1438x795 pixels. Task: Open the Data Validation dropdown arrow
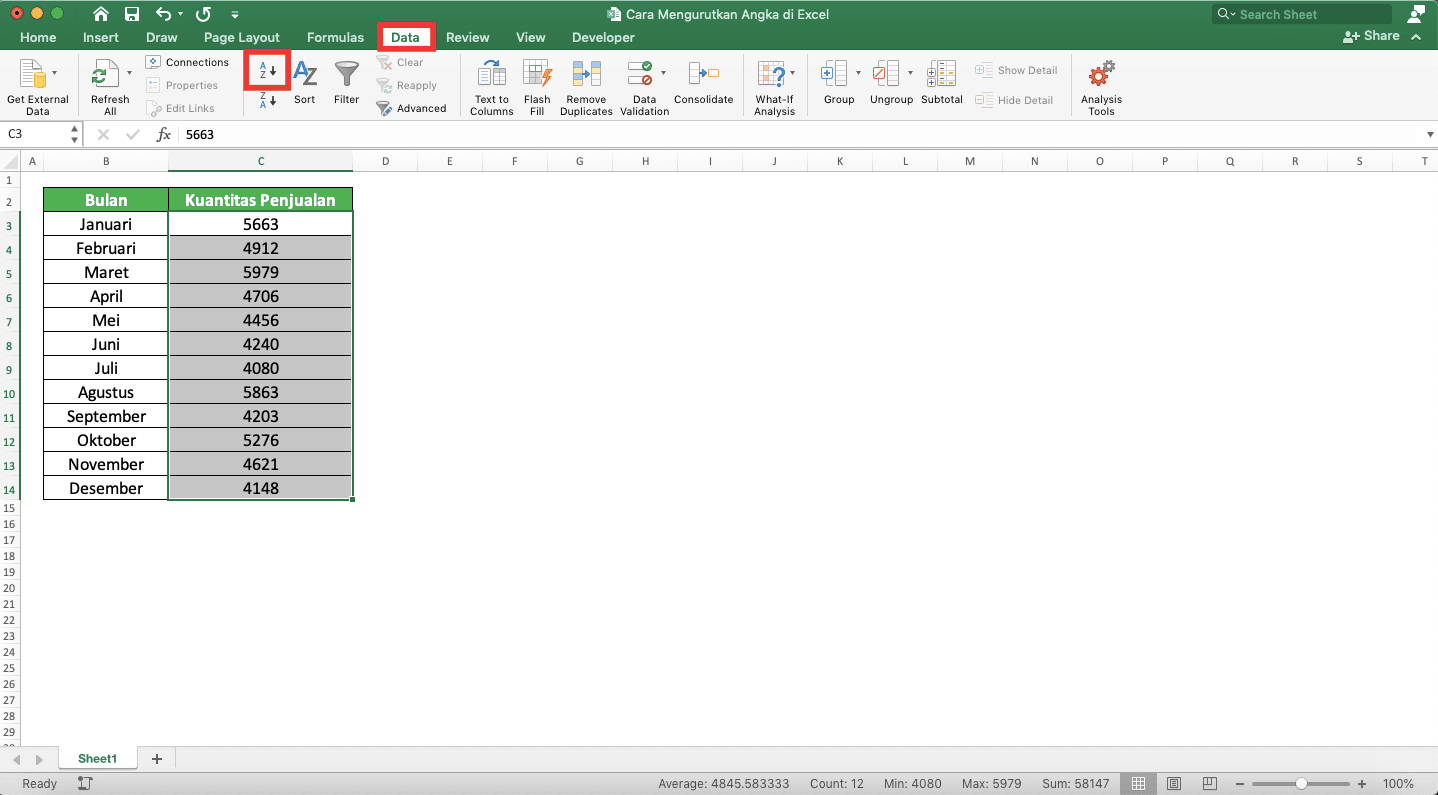(662, 72)
